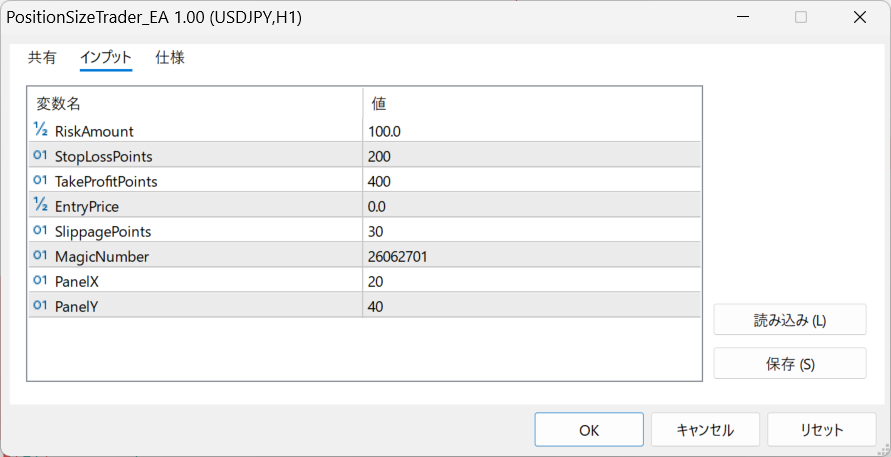891x457 pixels.
Task: Switch to the 共有 tab
Action: point(42,57)
